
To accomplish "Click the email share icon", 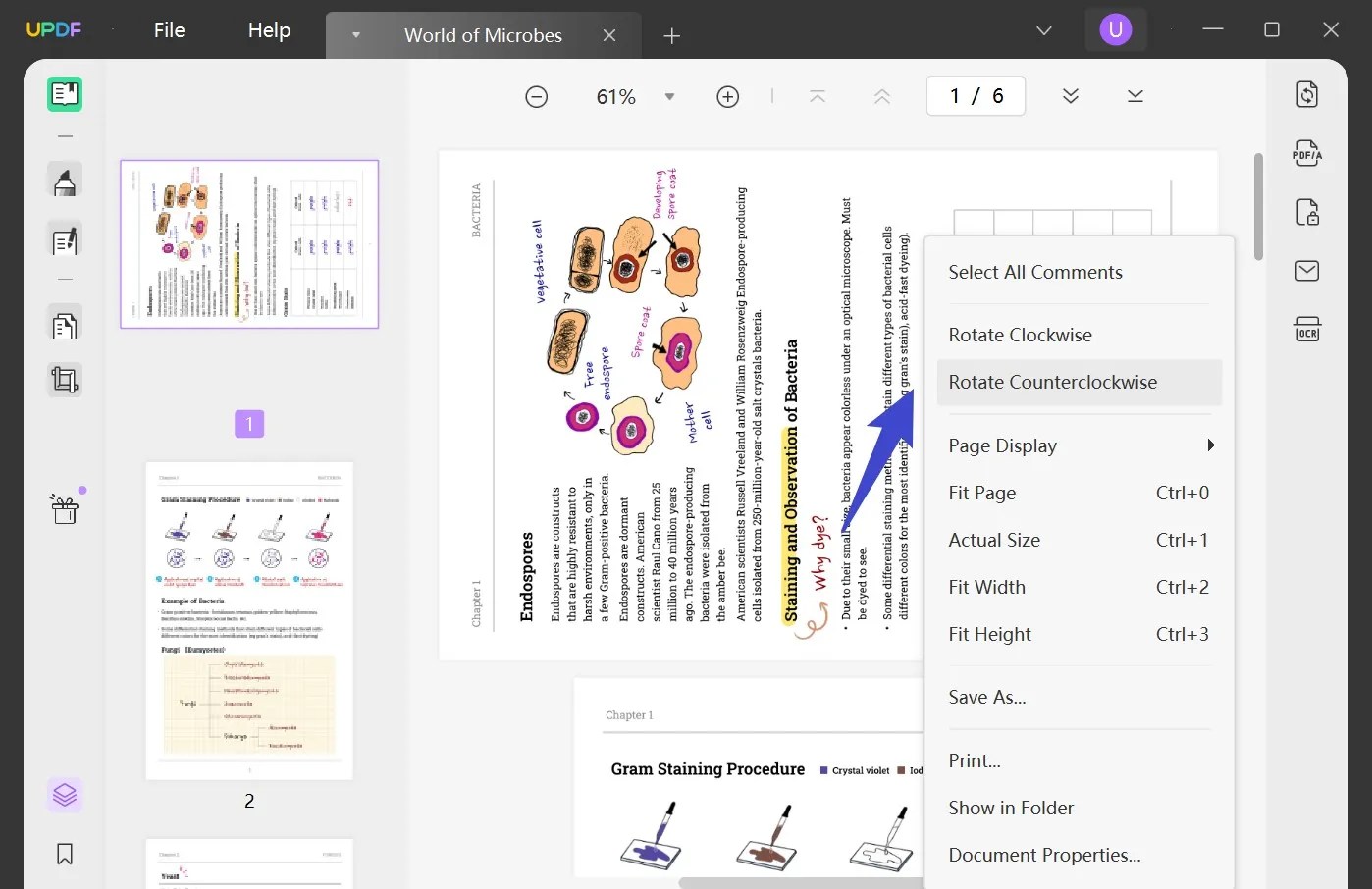I will [x=1307, y=270].
